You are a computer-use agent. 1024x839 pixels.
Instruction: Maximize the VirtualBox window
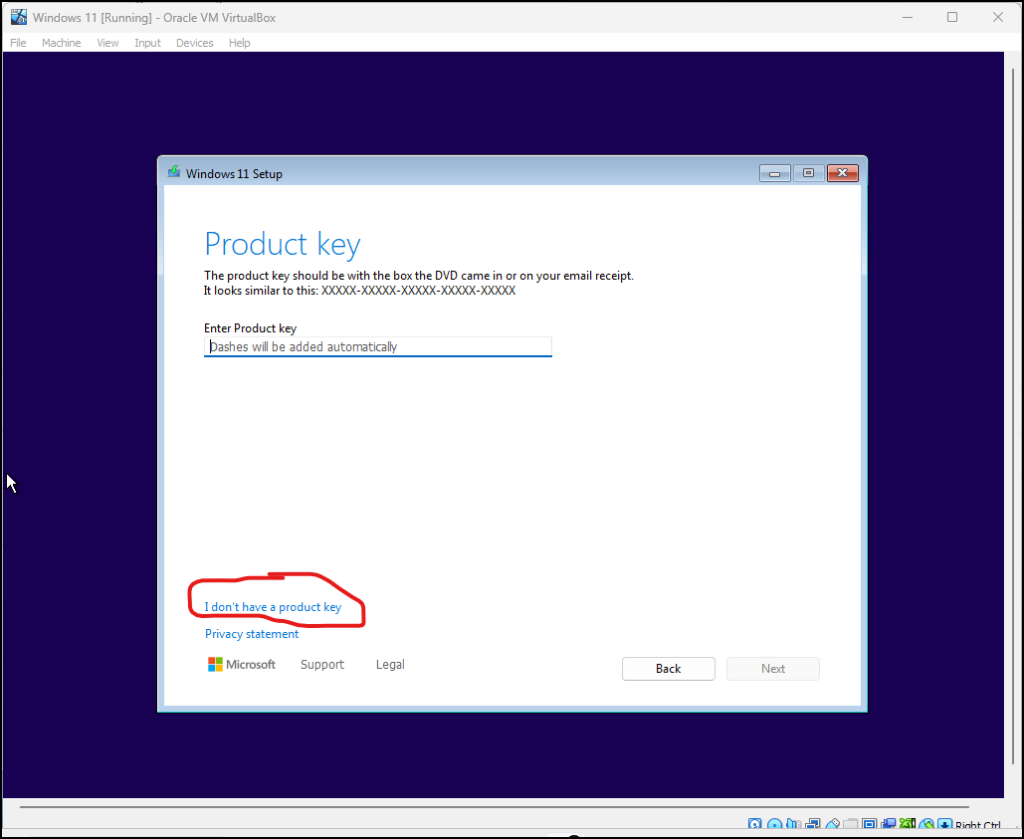[952, 18]
